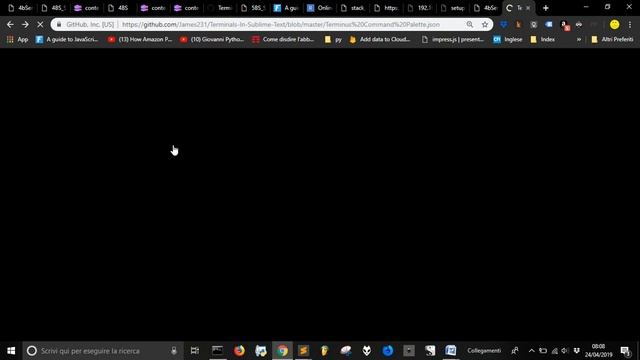Viewport: 640px width, 360px height.
Task: Open the blue shield extension icon
Action: point(504,24)
